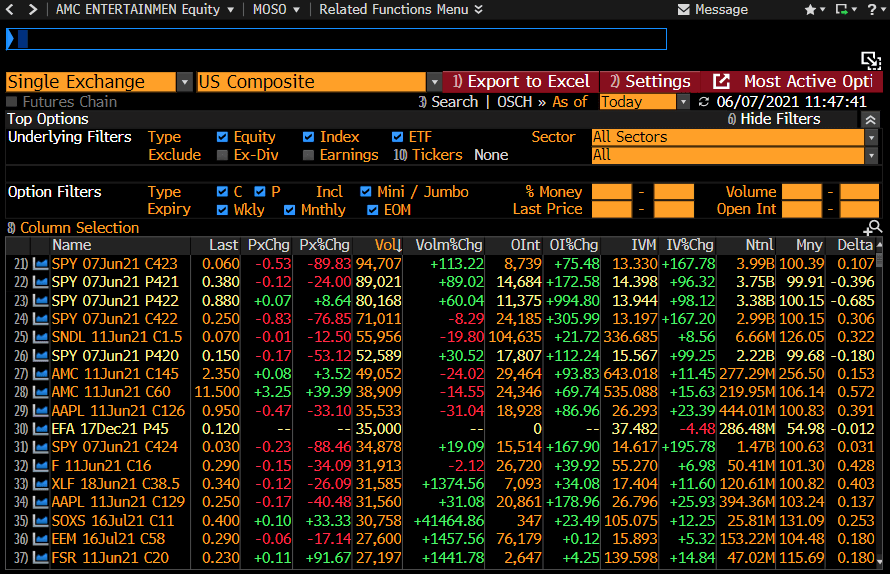Open chart icon for AMC 11Jun21 C60
This screenshot has width=890, height=574.
point(40,392)
